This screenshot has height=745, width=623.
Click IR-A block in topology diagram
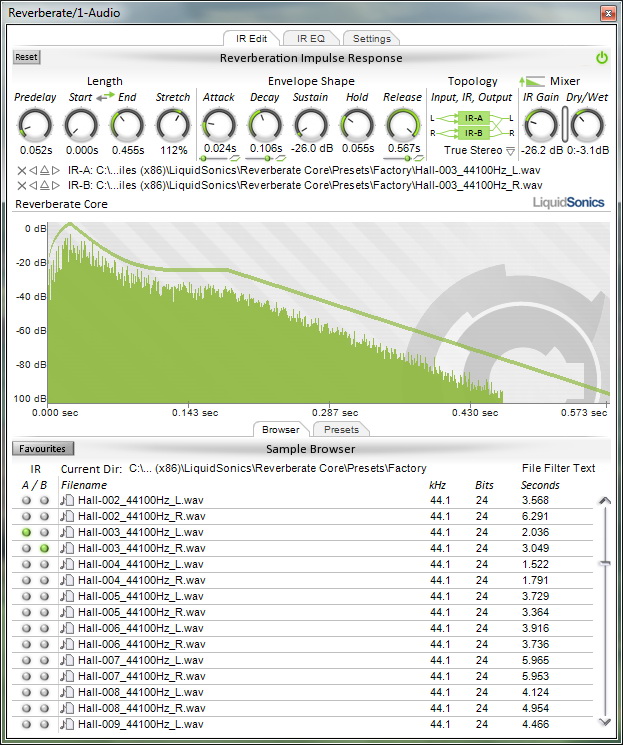click(x=473, y=118)
